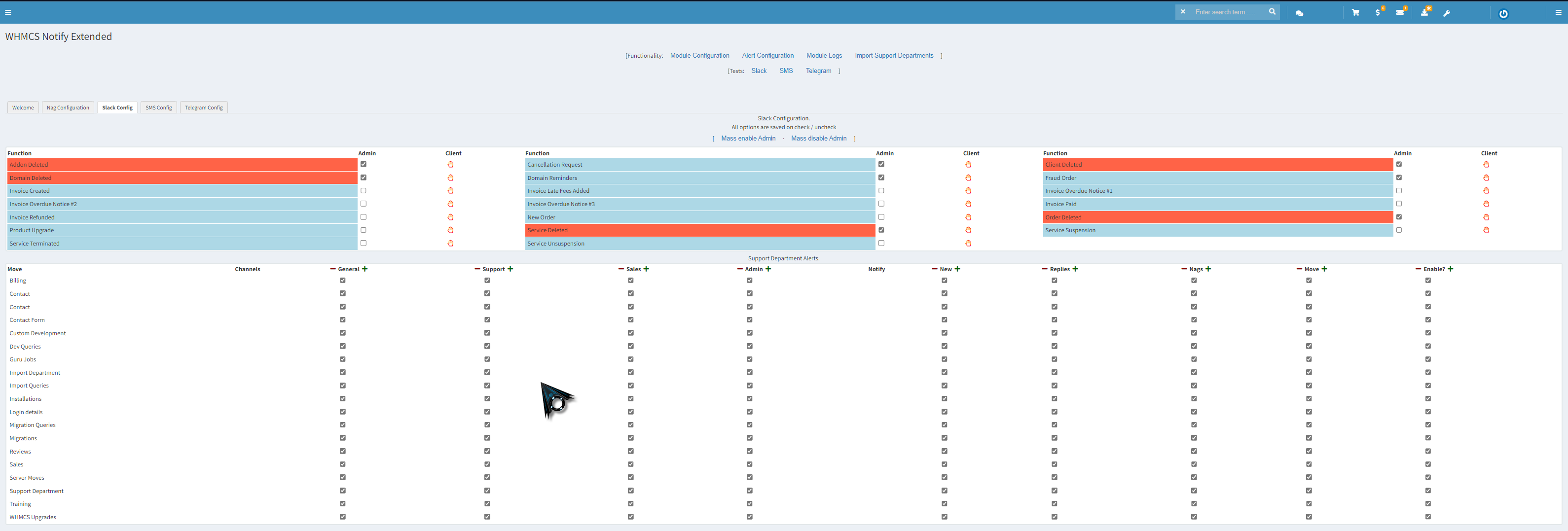
Task: Click the dollar sign billing icon
Action: tap(1378, 12)
